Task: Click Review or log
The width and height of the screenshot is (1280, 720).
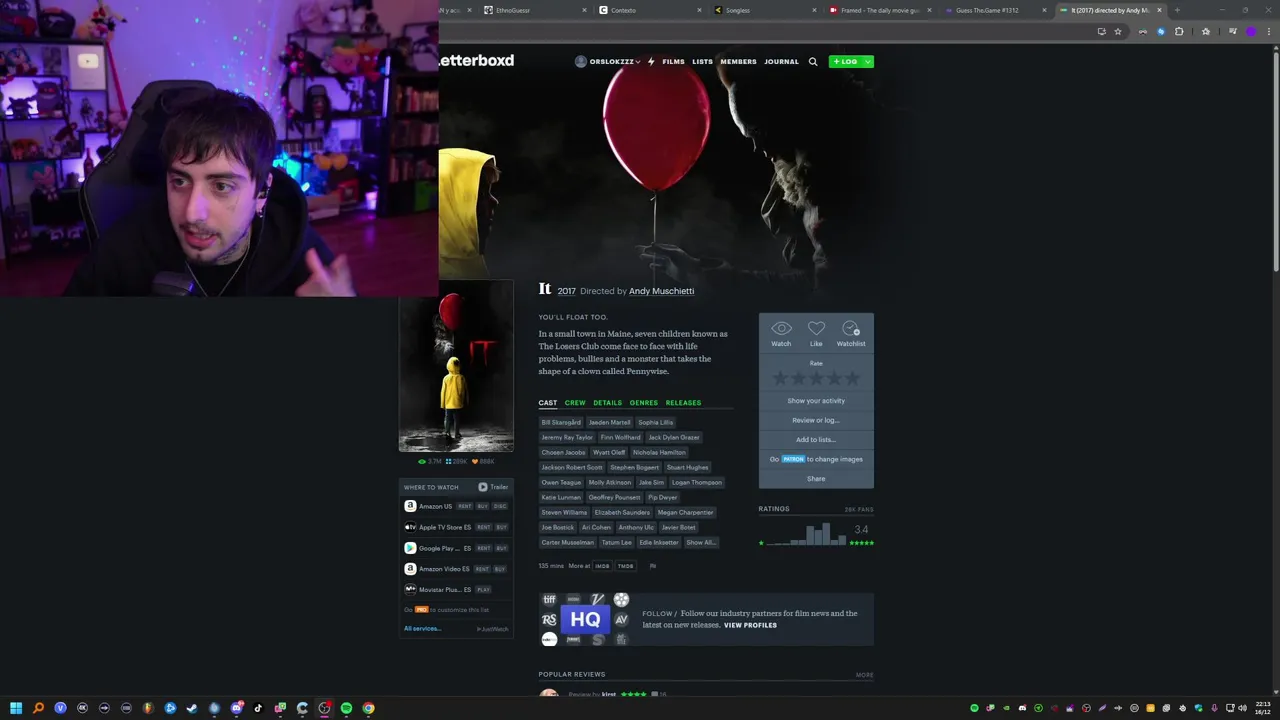Action: tap(816, 420)
